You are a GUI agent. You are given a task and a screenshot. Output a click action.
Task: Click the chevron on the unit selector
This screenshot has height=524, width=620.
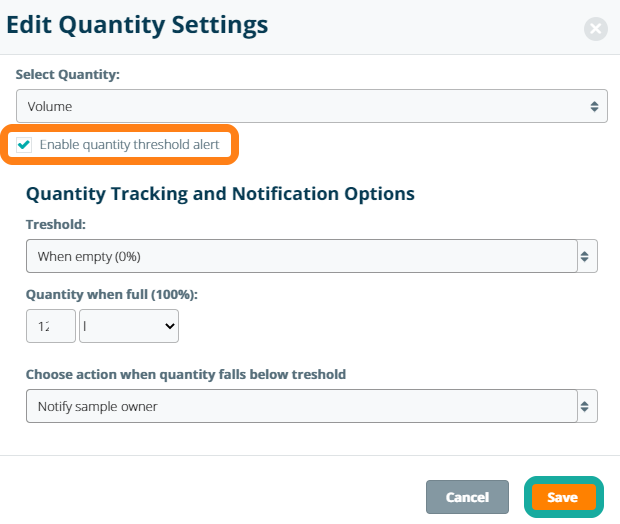coord(167,325)
